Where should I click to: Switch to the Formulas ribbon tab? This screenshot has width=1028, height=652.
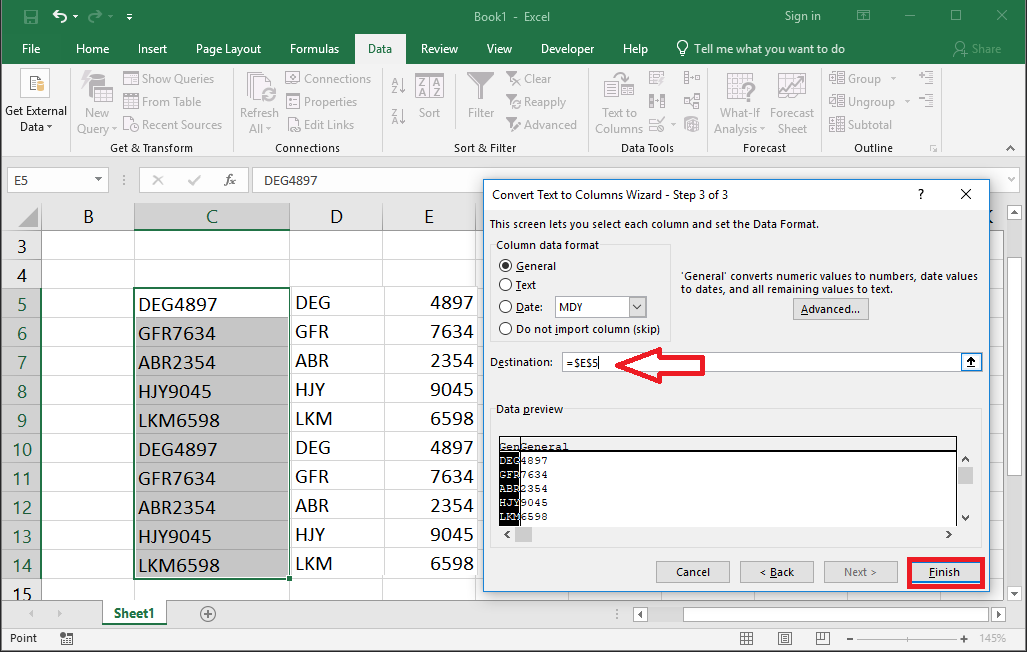(x=314, y=49)
